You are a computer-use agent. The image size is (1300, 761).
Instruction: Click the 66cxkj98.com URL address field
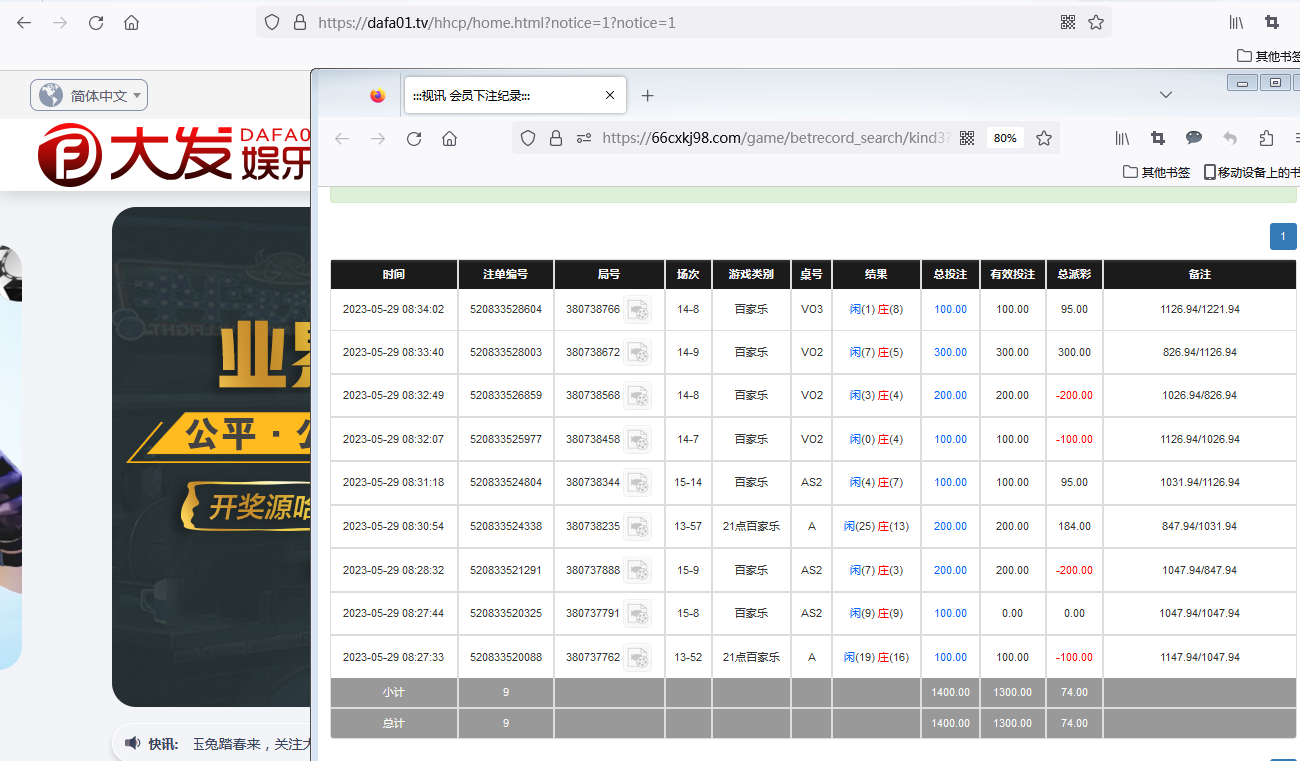coord(777,138)
